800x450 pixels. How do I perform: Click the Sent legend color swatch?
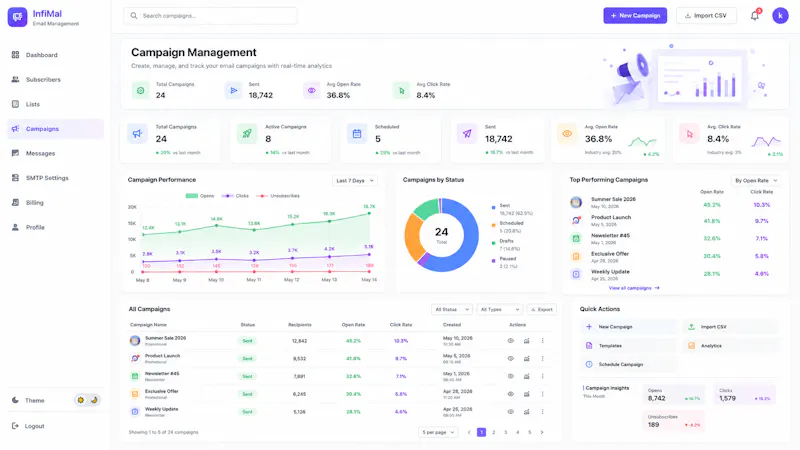[493, 208]
